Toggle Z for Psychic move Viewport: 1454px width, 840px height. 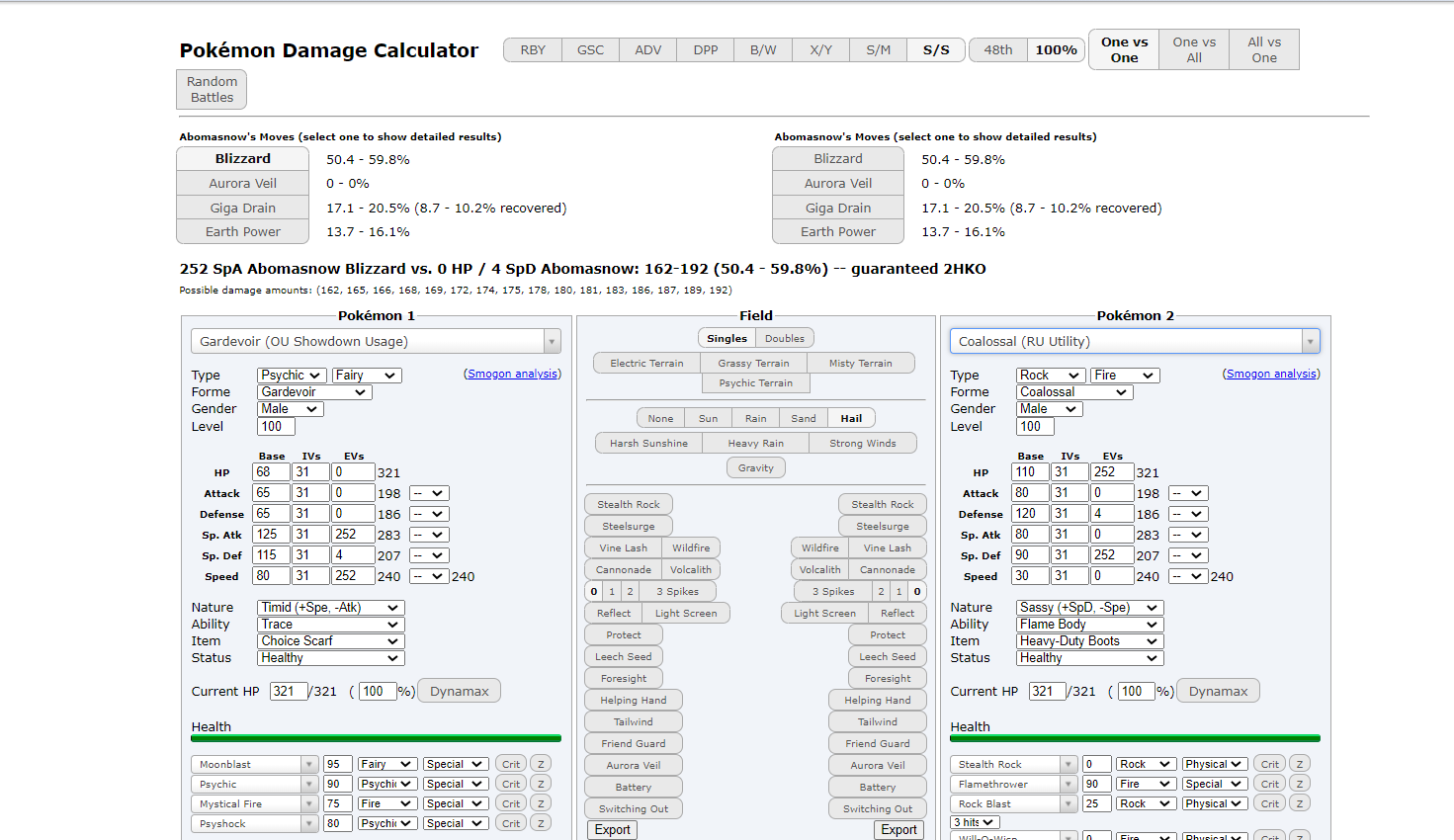point(541,784)
